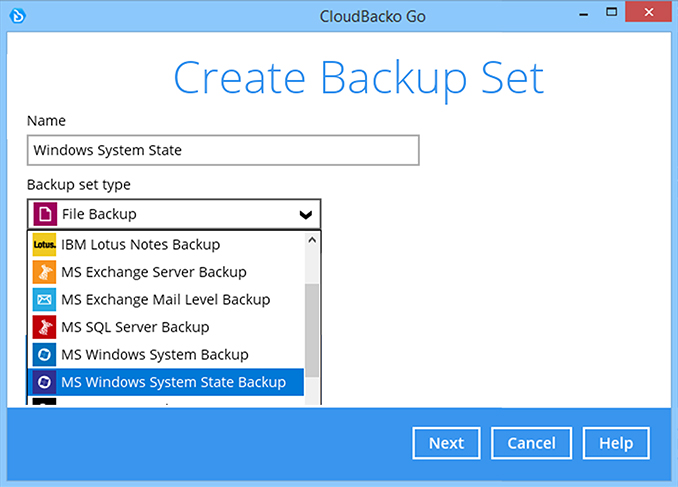This screenshot has height=487, width=678.
Task: Select MS Windows System Backup entry
Action: 166,355
